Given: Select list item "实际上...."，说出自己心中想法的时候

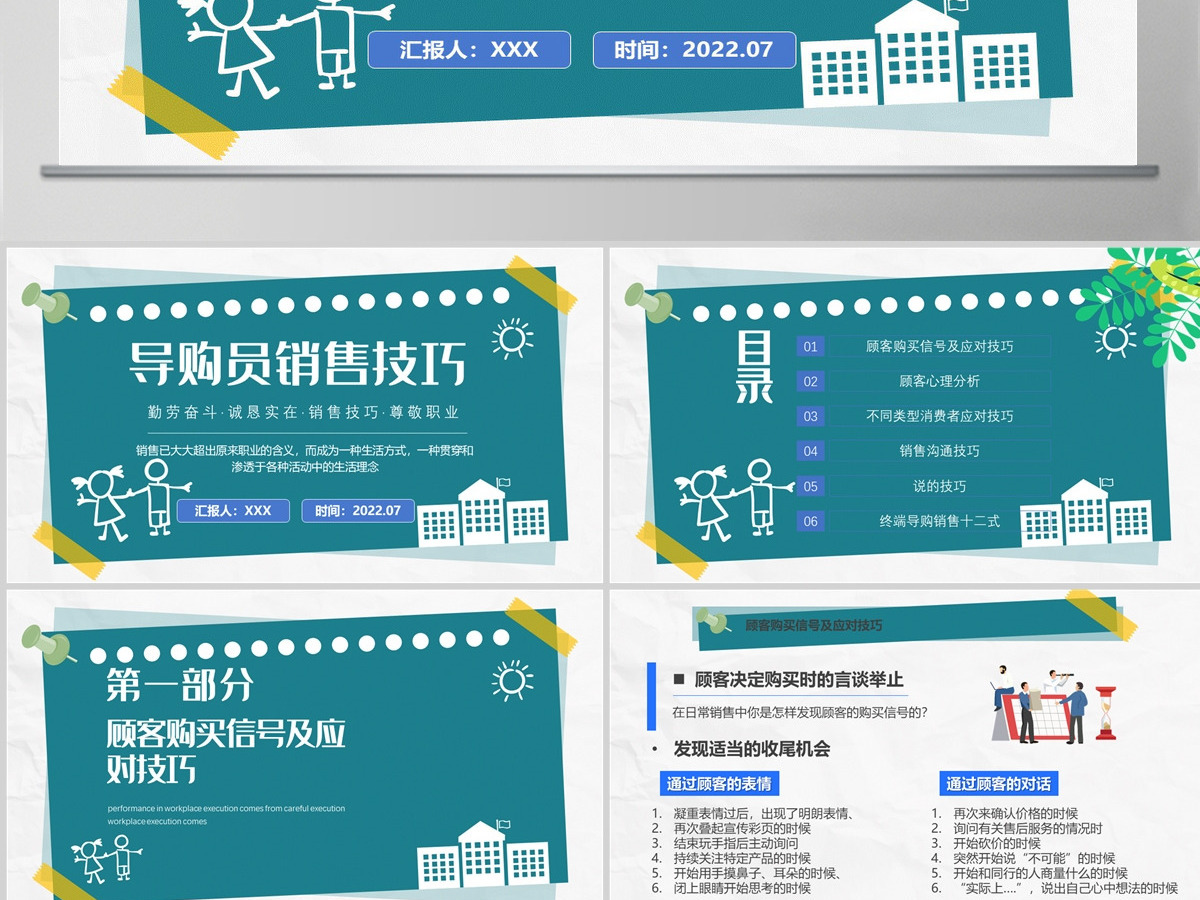Looking at the screenshot, I should [x=1065, y=889].
